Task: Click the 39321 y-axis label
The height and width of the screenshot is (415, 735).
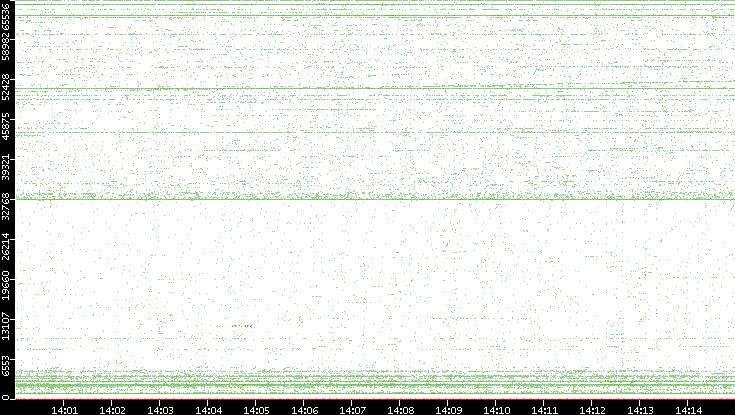Action: (8, 166)
